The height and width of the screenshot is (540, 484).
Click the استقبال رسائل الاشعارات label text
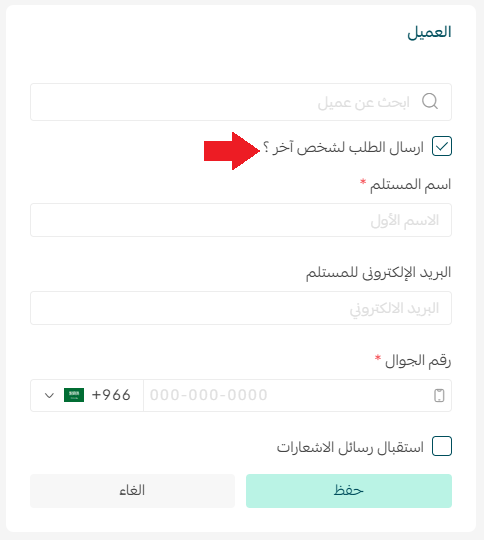click(350, 447)
